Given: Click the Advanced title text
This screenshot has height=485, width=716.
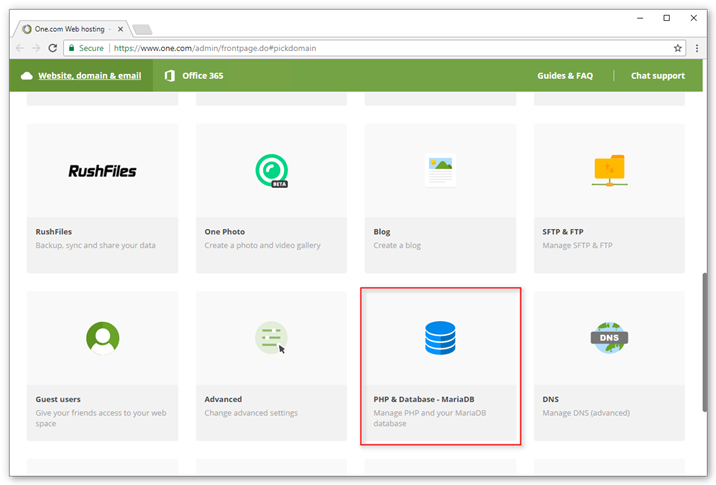Looking at the screenshot, I should [223, 399].
